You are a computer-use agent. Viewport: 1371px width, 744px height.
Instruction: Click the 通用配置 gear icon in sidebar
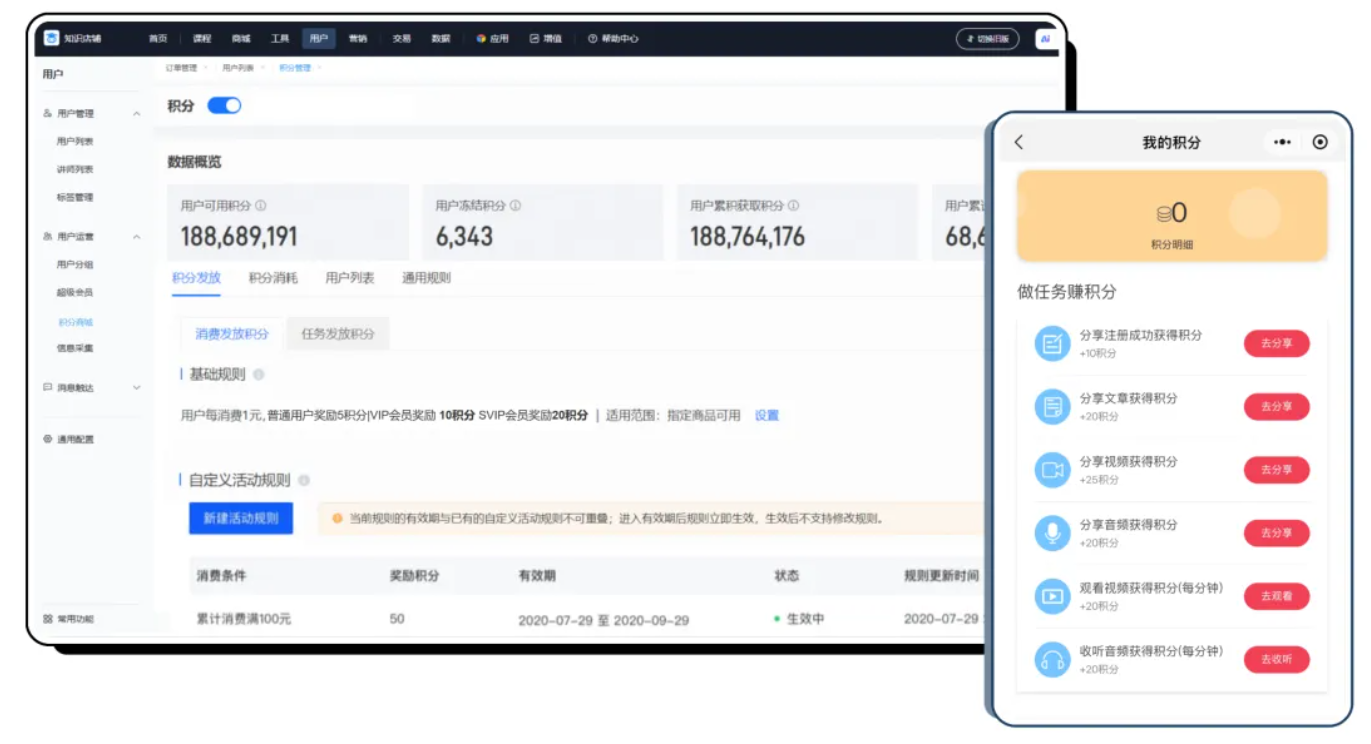[48, 439]
